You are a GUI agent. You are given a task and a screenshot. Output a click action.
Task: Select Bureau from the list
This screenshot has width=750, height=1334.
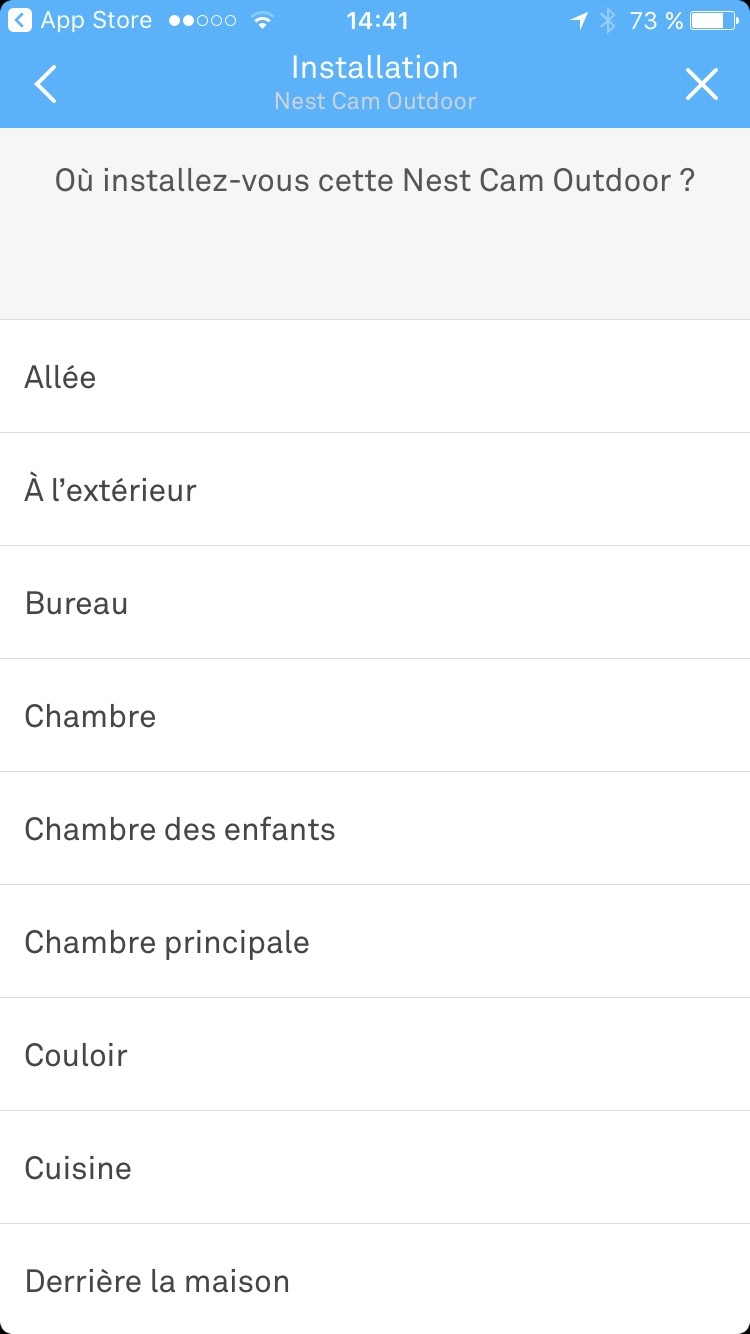tap(375, 603)
